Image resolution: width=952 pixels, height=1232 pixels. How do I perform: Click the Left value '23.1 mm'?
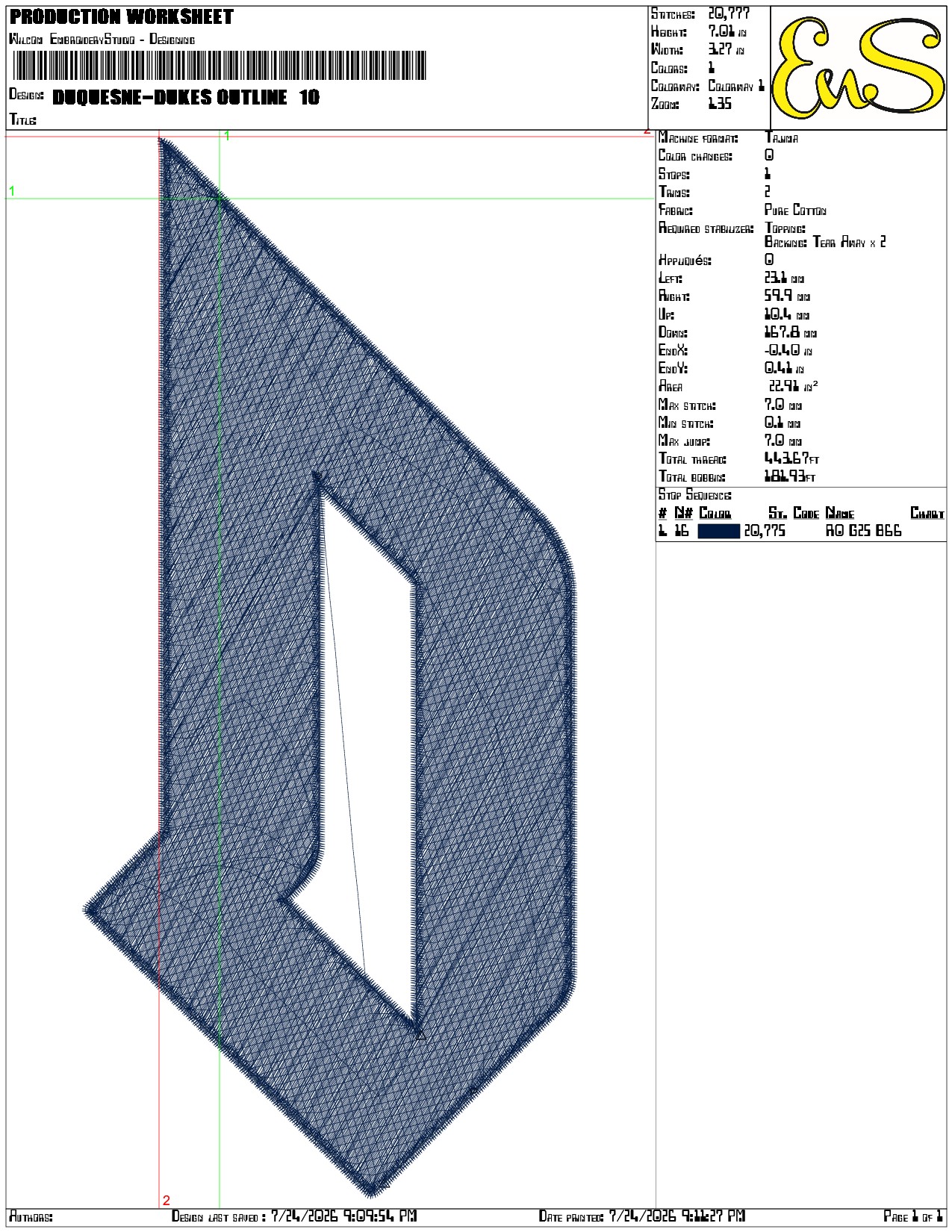(784, 278)
